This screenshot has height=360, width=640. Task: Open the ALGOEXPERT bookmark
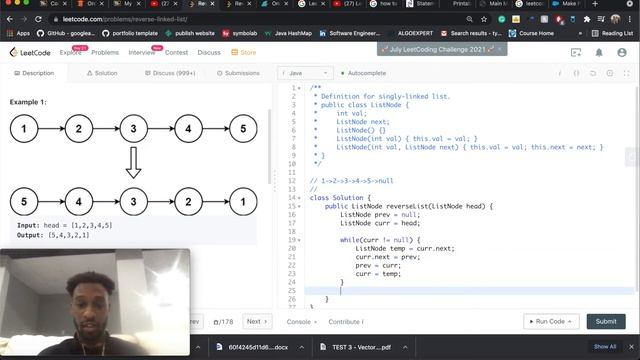415,33
